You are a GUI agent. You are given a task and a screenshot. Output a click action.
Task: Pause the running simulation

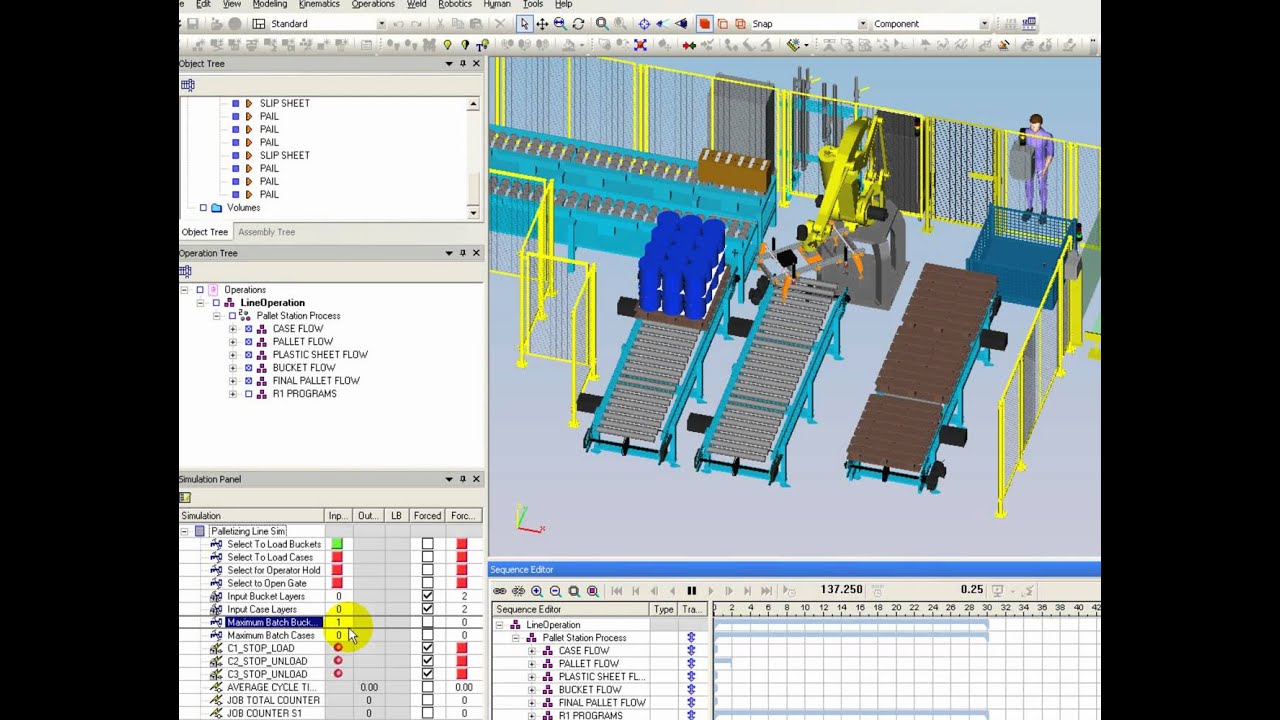[691, 591]
